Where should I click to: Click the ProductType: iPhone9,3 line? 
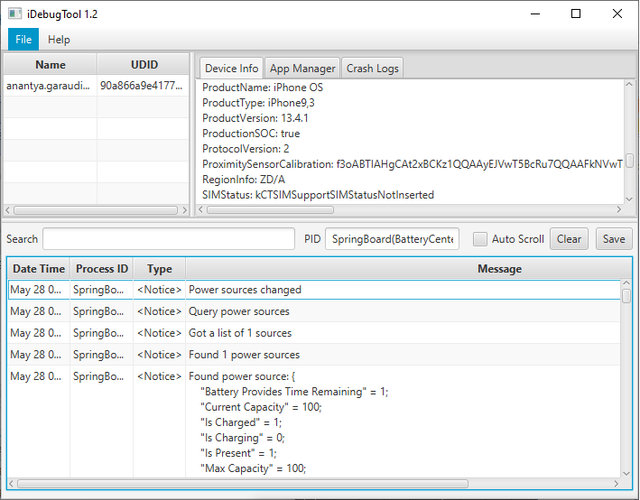[258, 103]
